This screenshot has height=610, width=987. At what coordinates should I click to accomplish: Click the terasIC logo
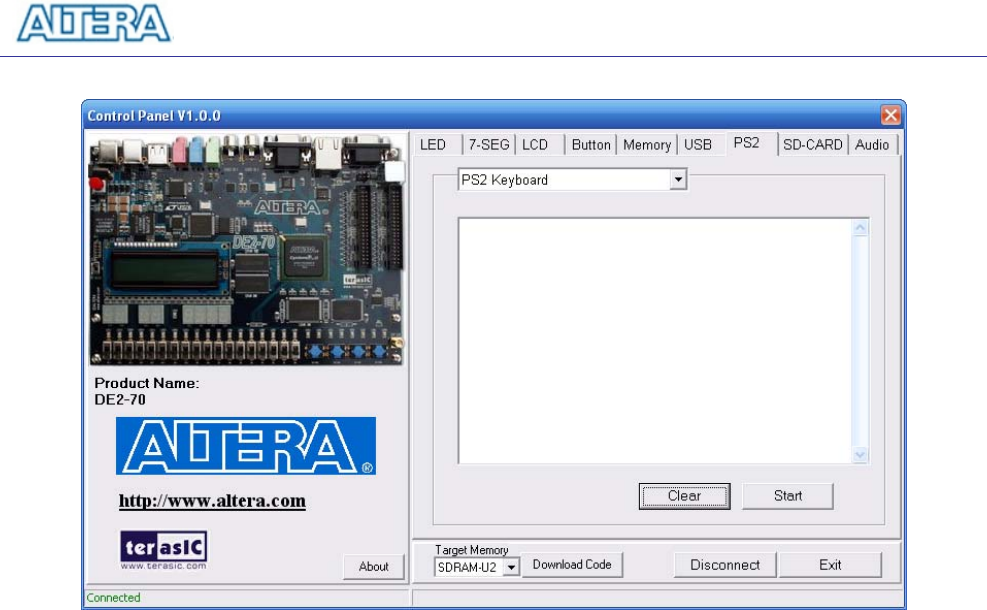164,550
